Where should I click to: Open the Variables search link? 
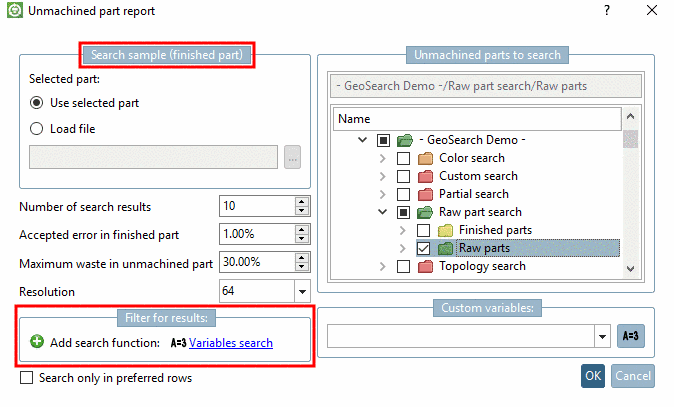pos(231,343)
